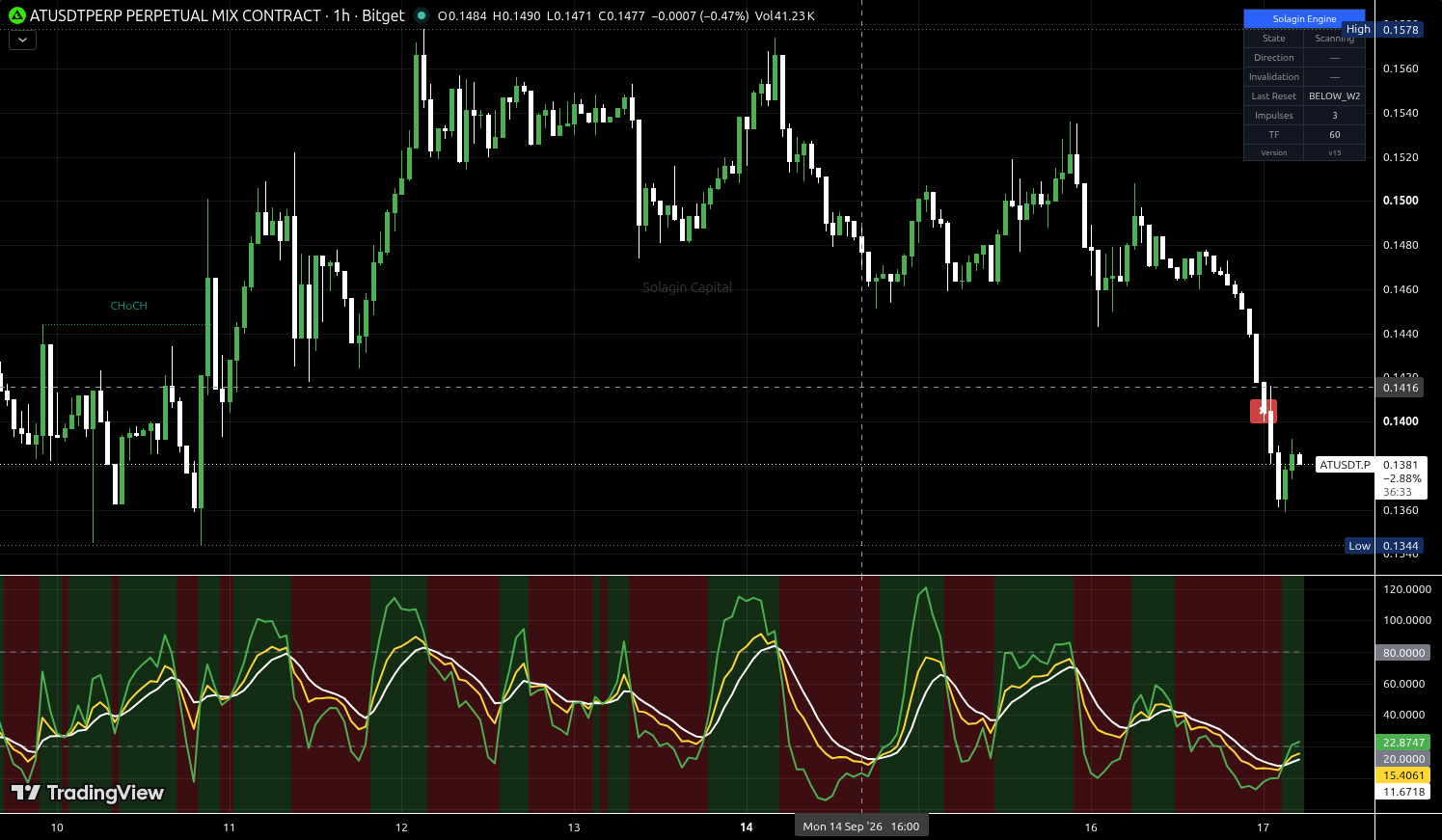Click the 0.1360 price axis label

(1401, 510)
